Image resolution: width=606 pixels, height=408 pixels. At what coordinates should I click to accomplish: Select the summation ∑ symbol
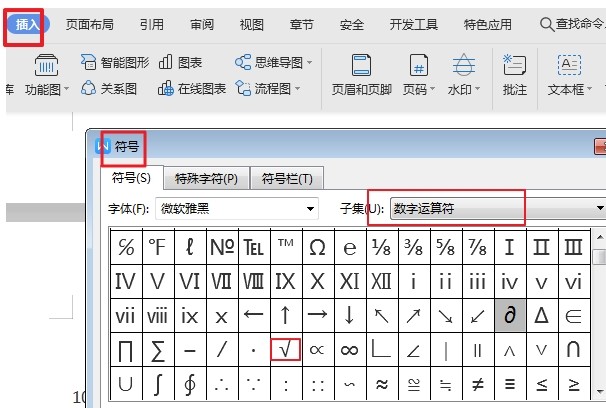pyautogui.click(x=158, y=350)
